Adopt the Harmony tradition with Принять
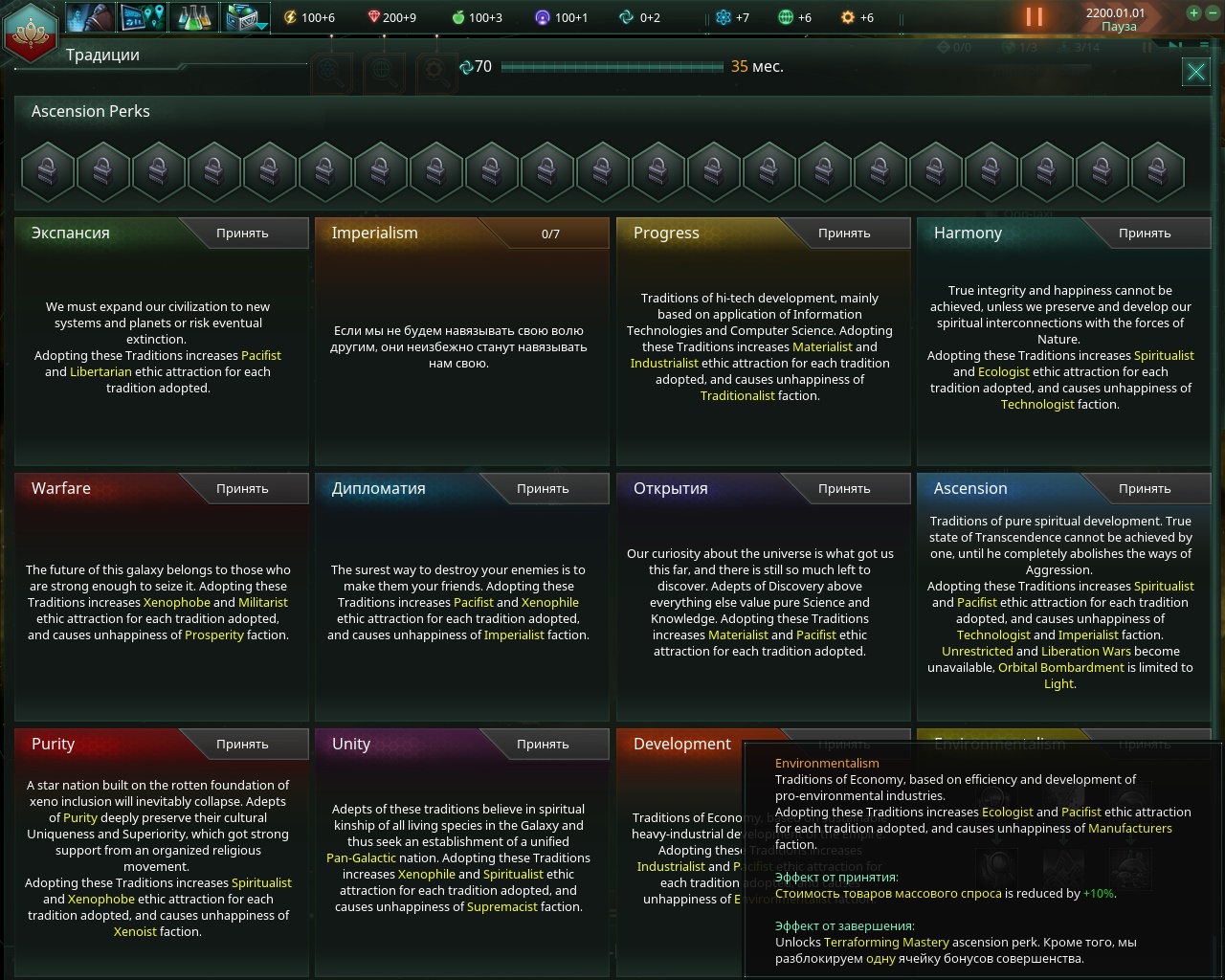The width and height of the screenshot is (1225, 980). point(1145,233)
